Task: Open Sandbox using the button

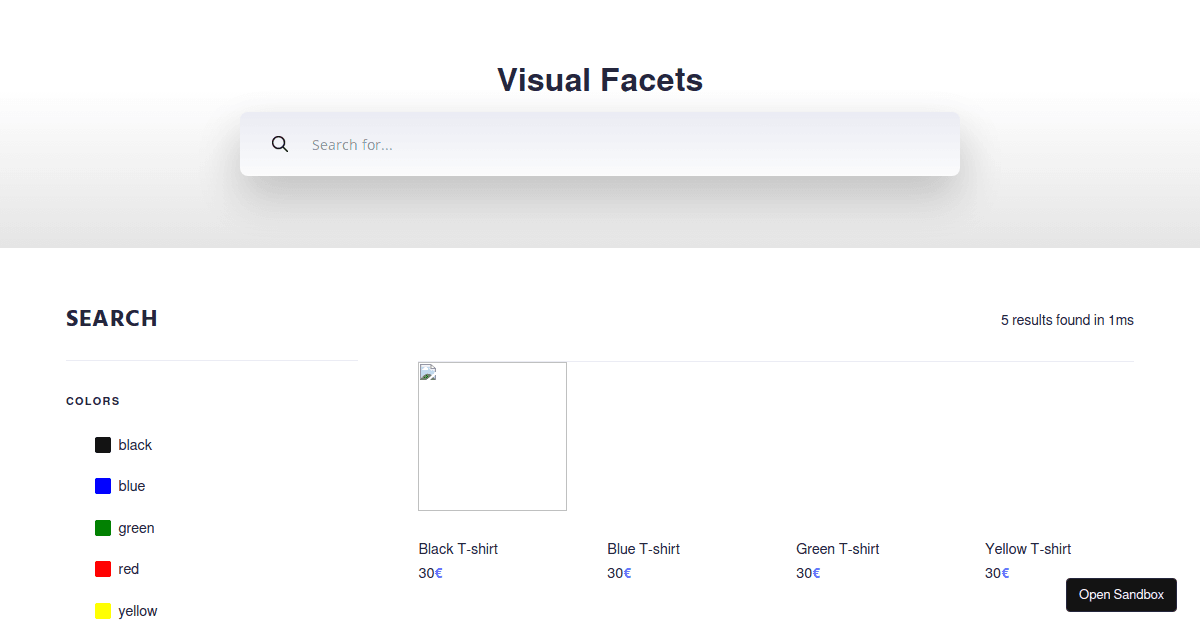Action: (1121, 594)
